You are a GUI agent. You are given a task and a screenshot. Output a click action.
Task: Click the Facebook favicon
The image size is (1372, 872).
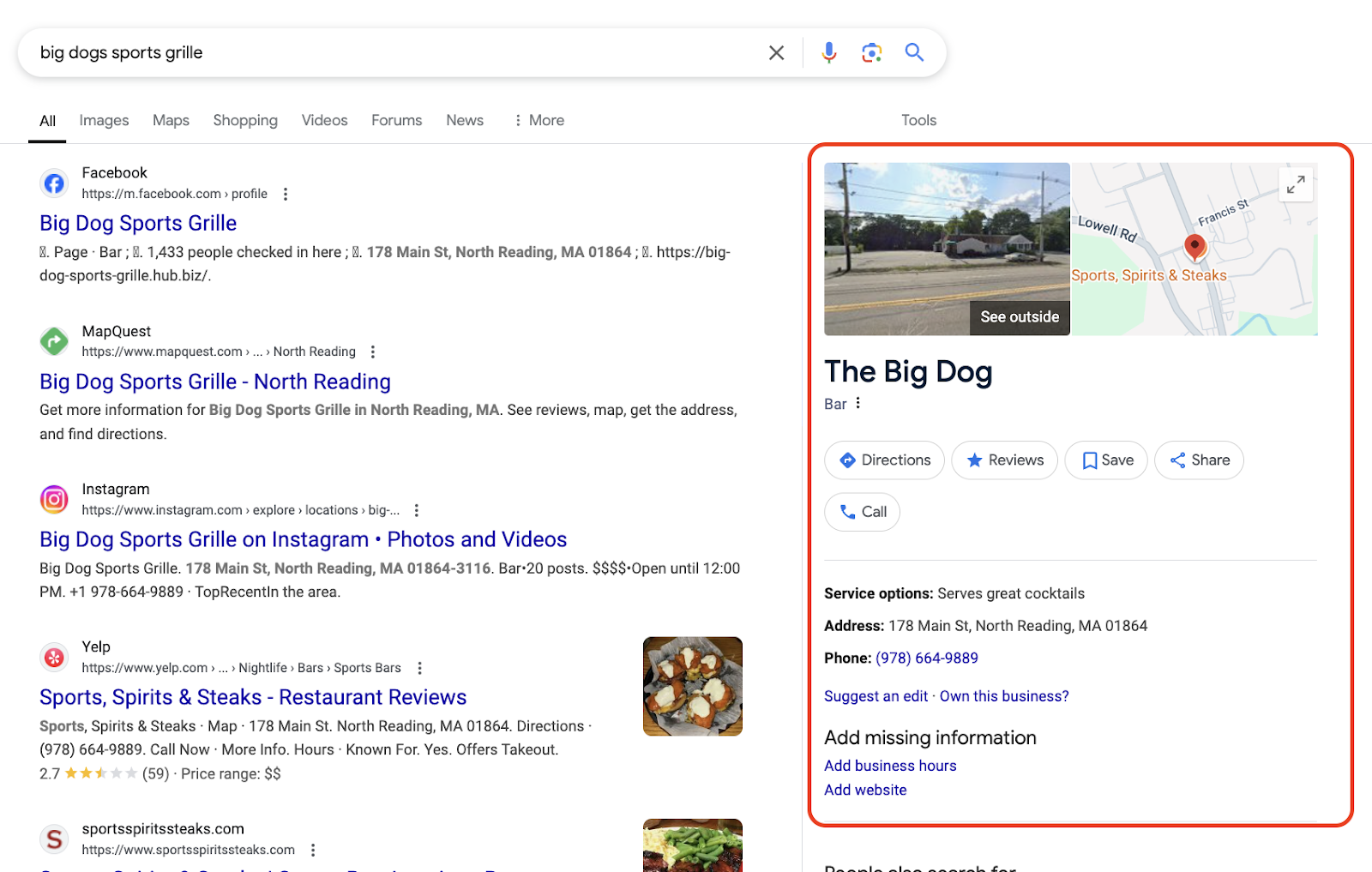(54, 183)
